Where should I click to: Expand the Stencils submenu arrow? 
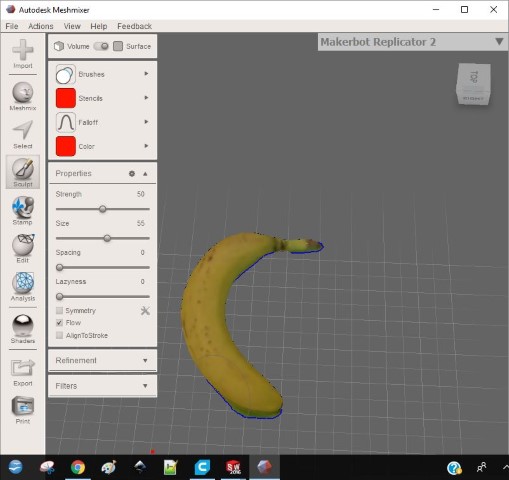pyautogui.click(x=146, y=98)
